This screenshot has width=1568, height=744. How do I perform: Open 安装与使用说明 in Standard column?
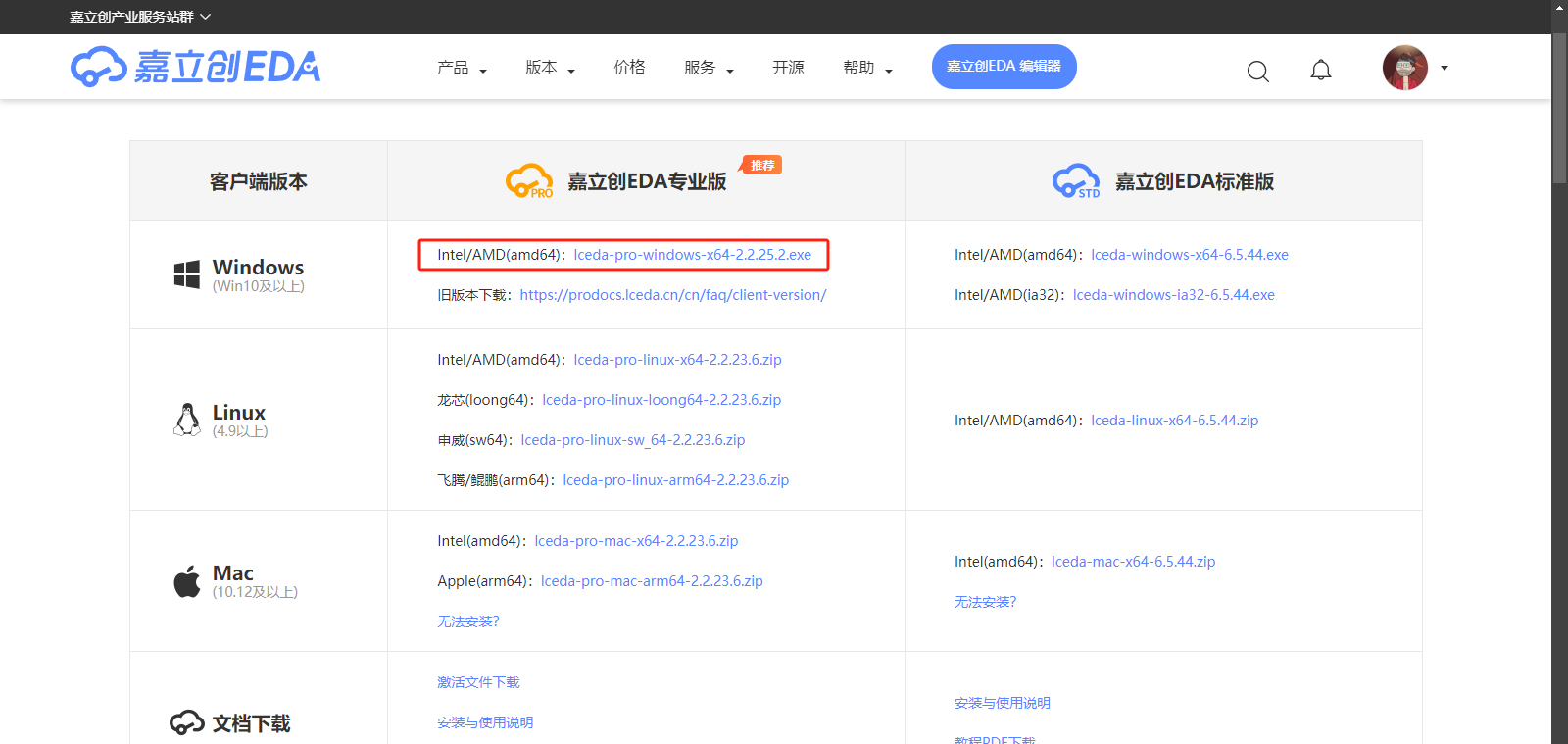[x=1003, y=703]
